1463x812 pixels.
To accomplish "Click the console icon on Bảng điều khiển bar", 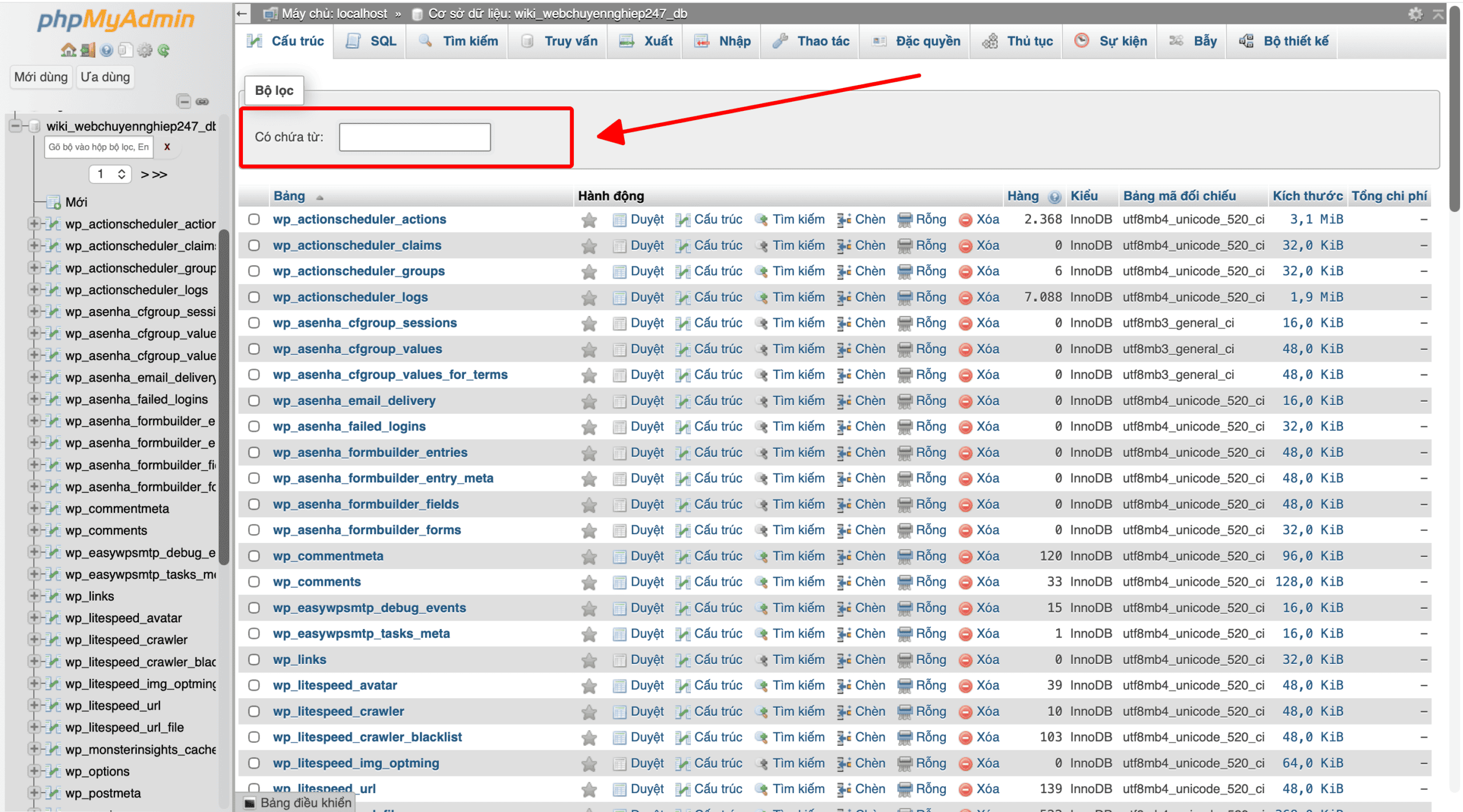I will 250,803.
